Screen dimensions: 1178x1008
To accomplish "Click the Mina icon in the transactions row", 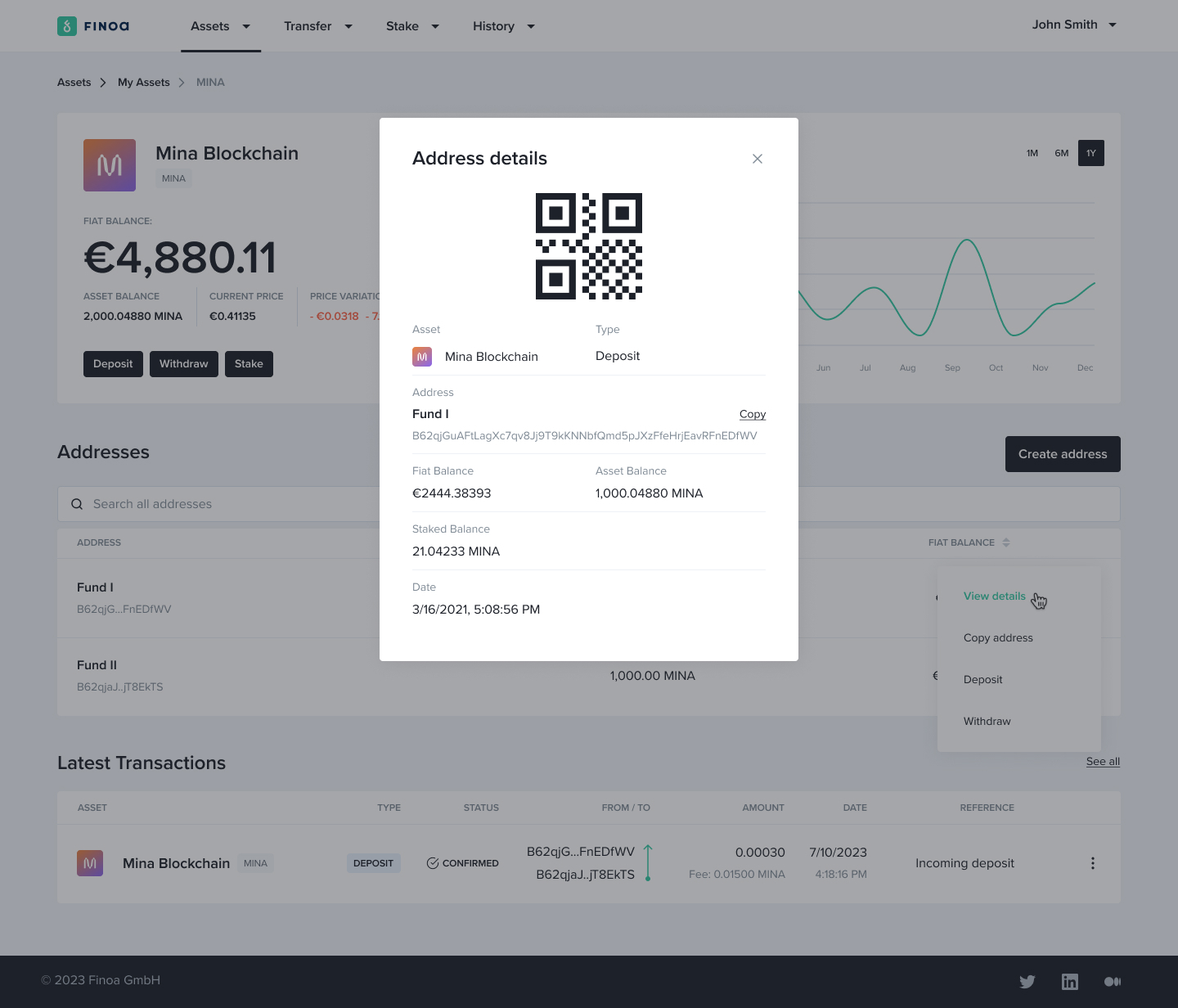I will click(90, 863).
